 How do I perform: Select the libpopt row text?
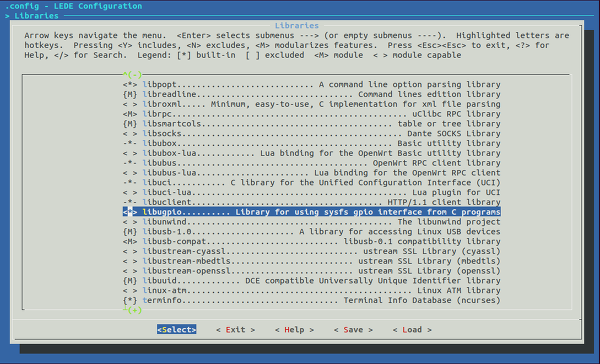321,85
